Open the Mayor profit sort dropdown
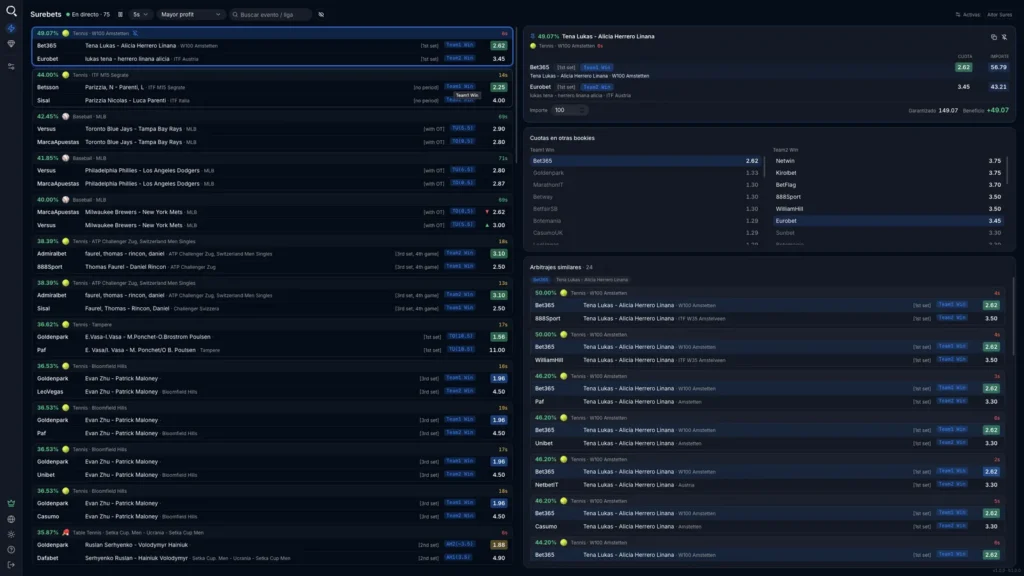 point(190,14)
